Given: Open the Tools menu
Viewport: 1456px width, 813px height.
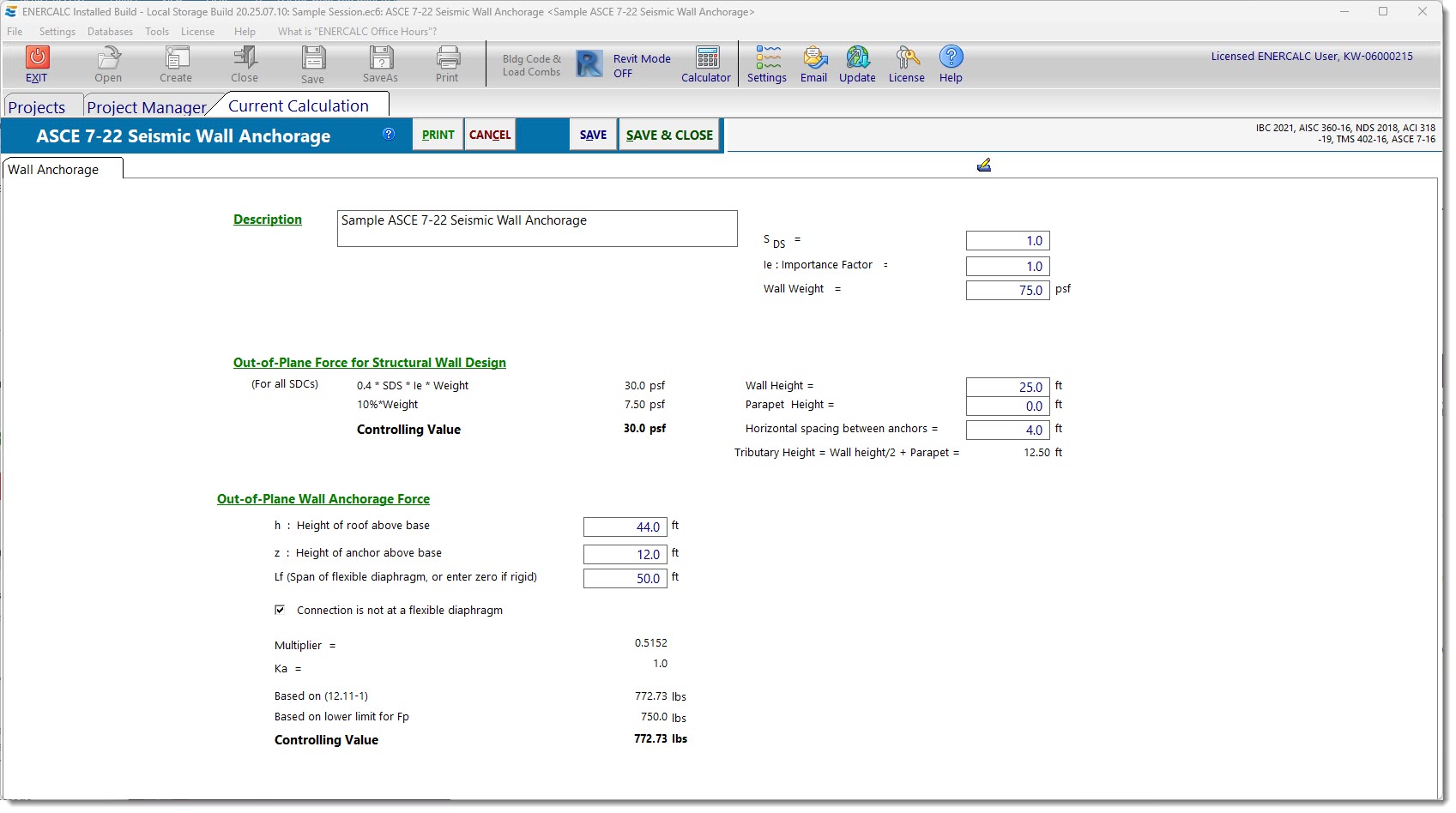Looking at the screenshot, I should 157,32.
